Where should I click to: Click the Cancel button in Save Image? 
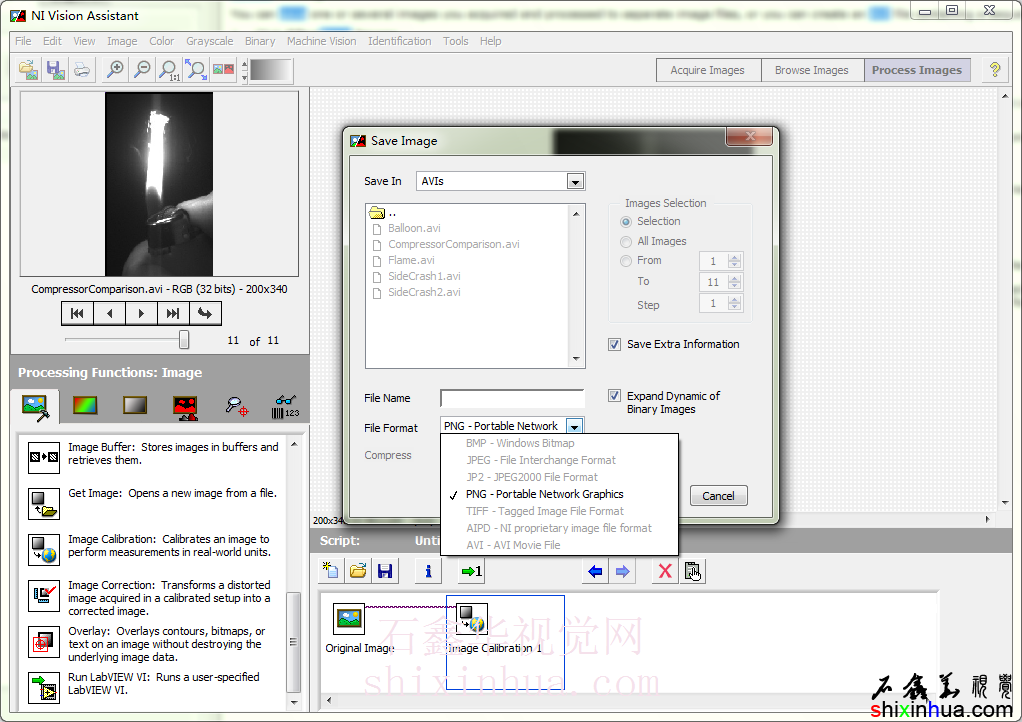point(718,496)
